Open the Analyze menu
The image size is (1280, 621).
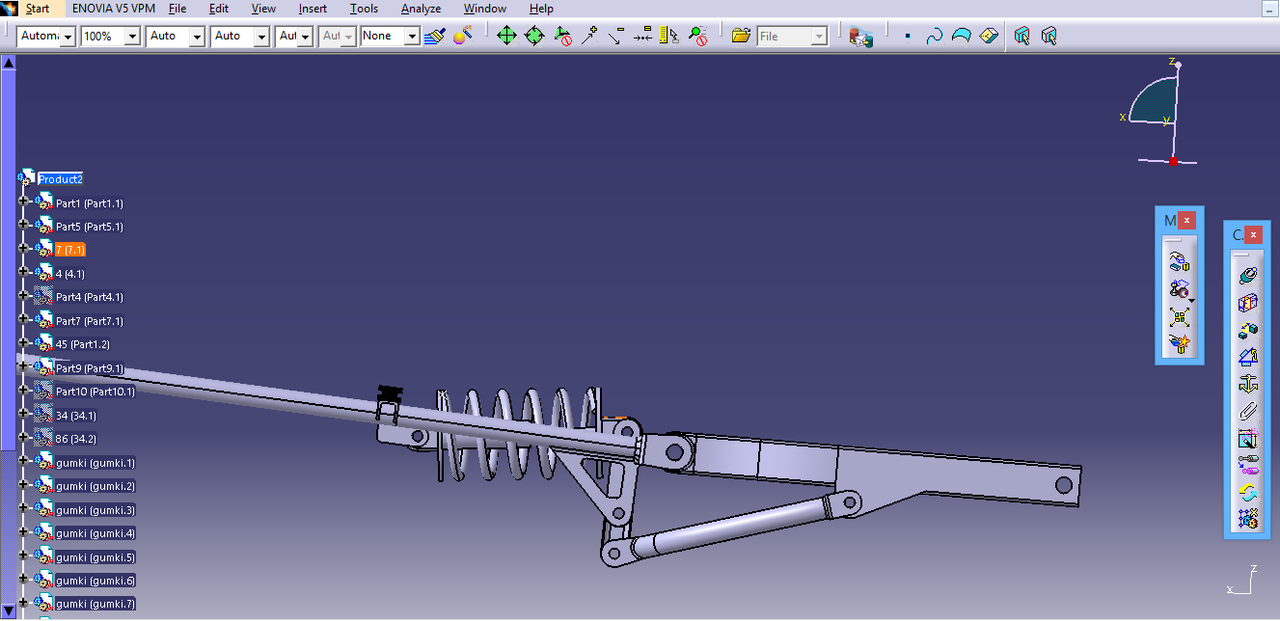coord(421,8)
